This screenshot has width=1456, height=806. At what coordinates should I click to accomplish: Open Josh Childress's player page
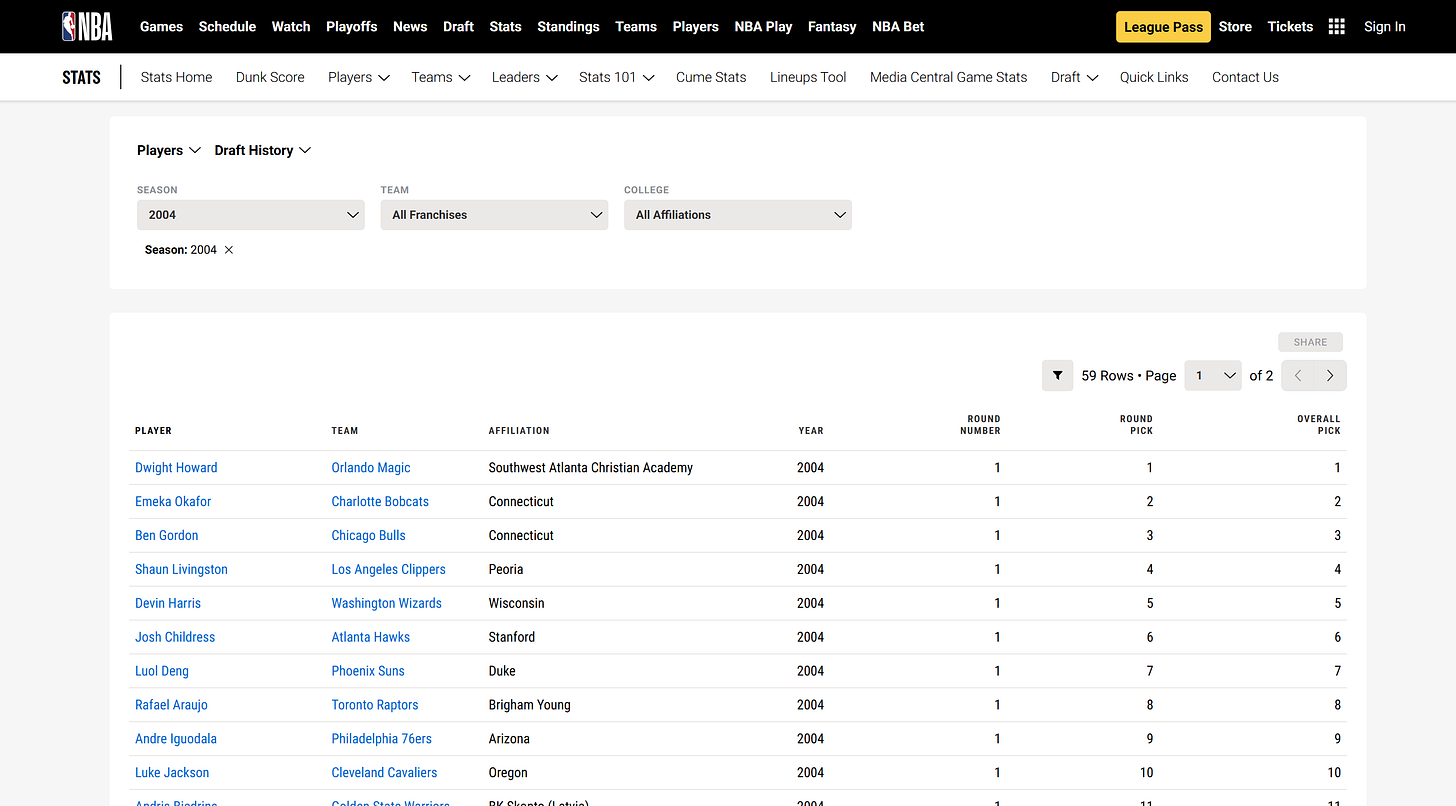(x=175, y=638)
